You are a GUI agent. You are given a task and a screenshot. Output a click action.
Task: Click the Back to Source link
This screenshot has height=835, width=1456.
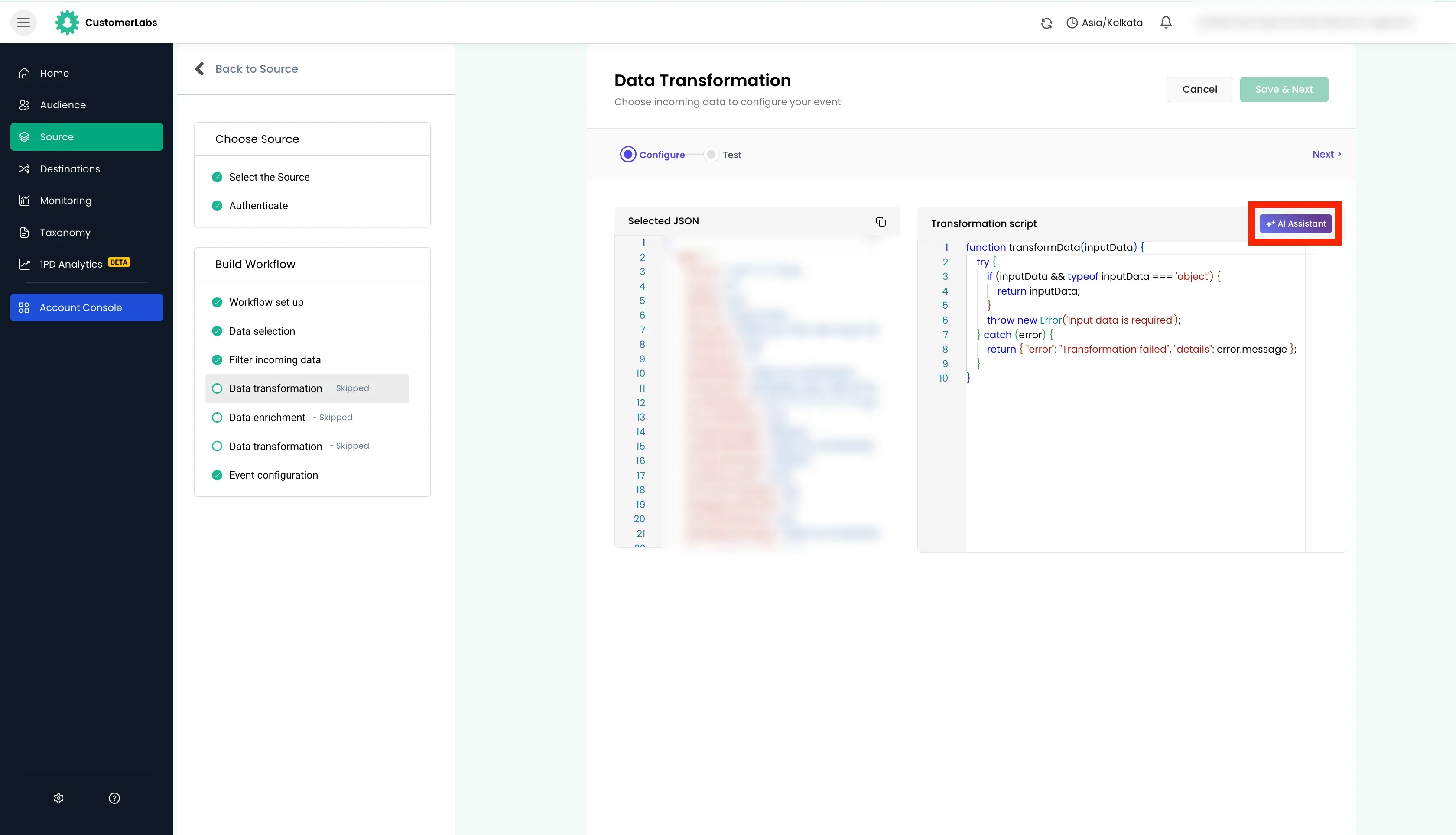(257, 69)
